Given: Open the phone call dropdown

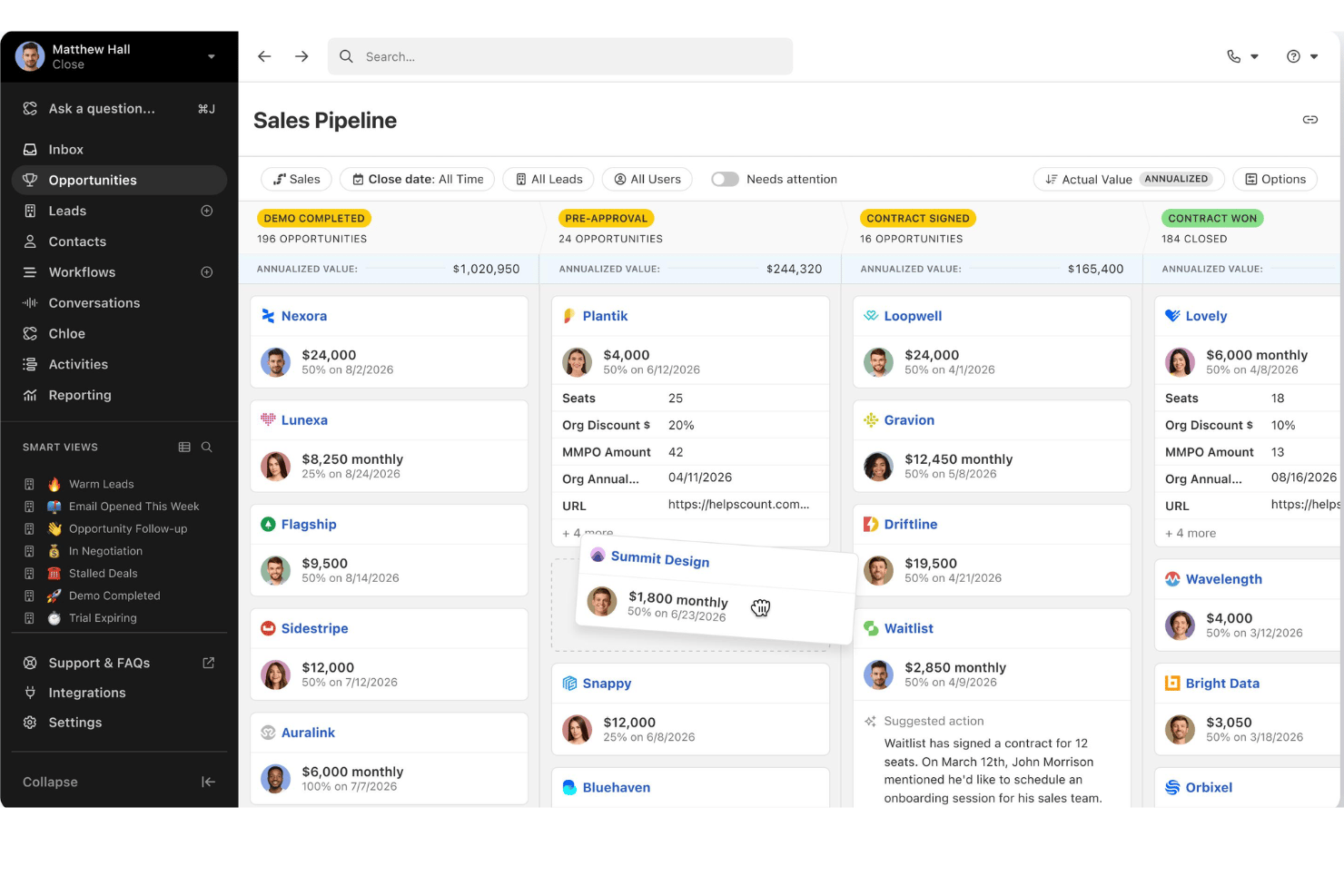Looking at the screenshot, I should pos(1242,56).
